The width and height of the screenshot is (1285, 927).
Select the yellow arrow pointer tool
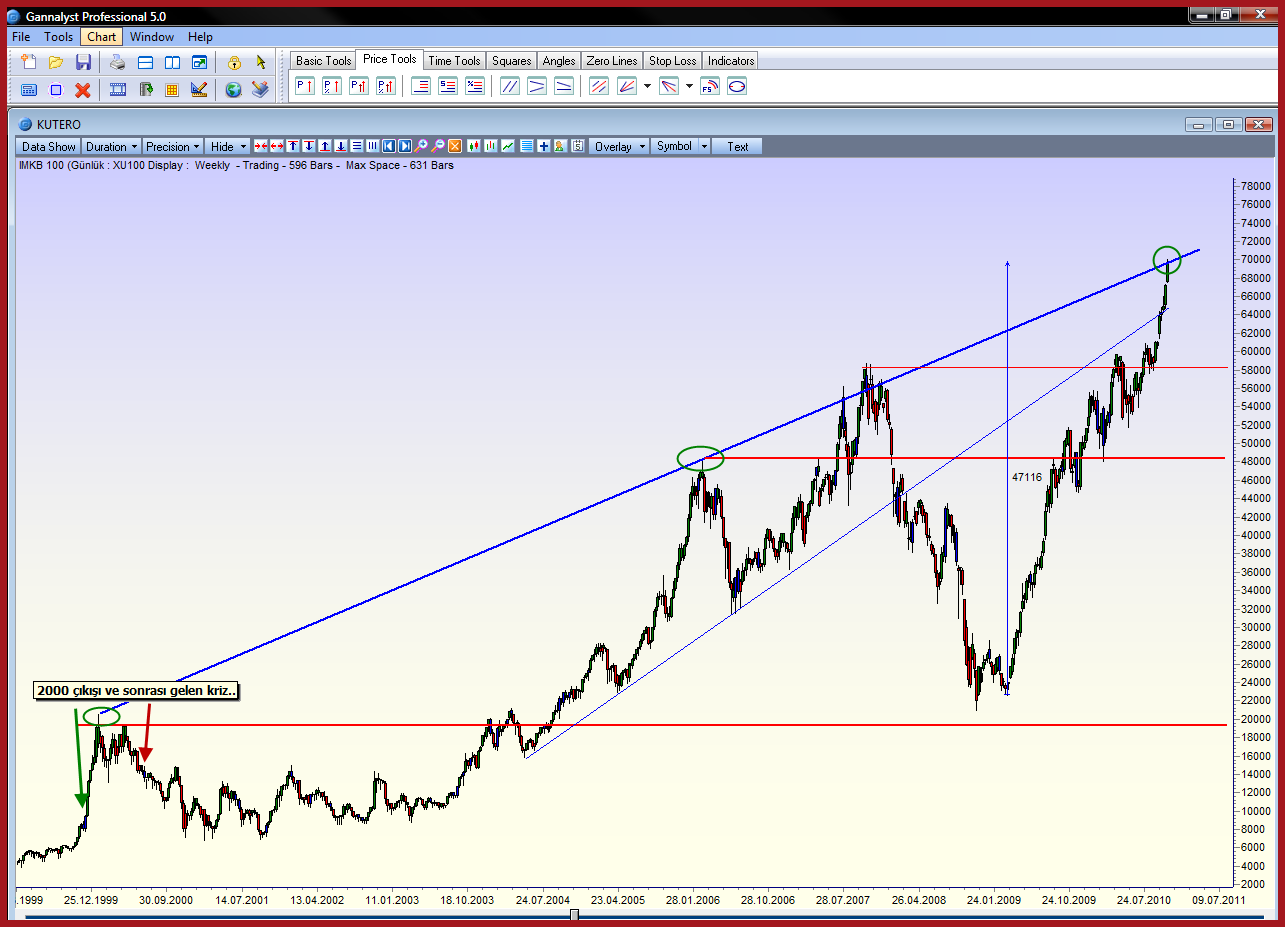[x=261, y=62]
